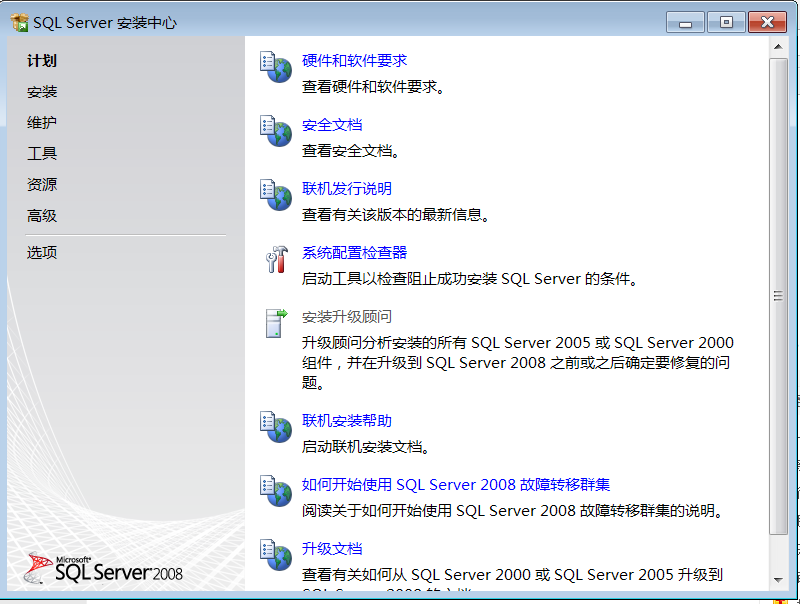
Task: Click the globe icon beside 安全文档
Action: 276,131
